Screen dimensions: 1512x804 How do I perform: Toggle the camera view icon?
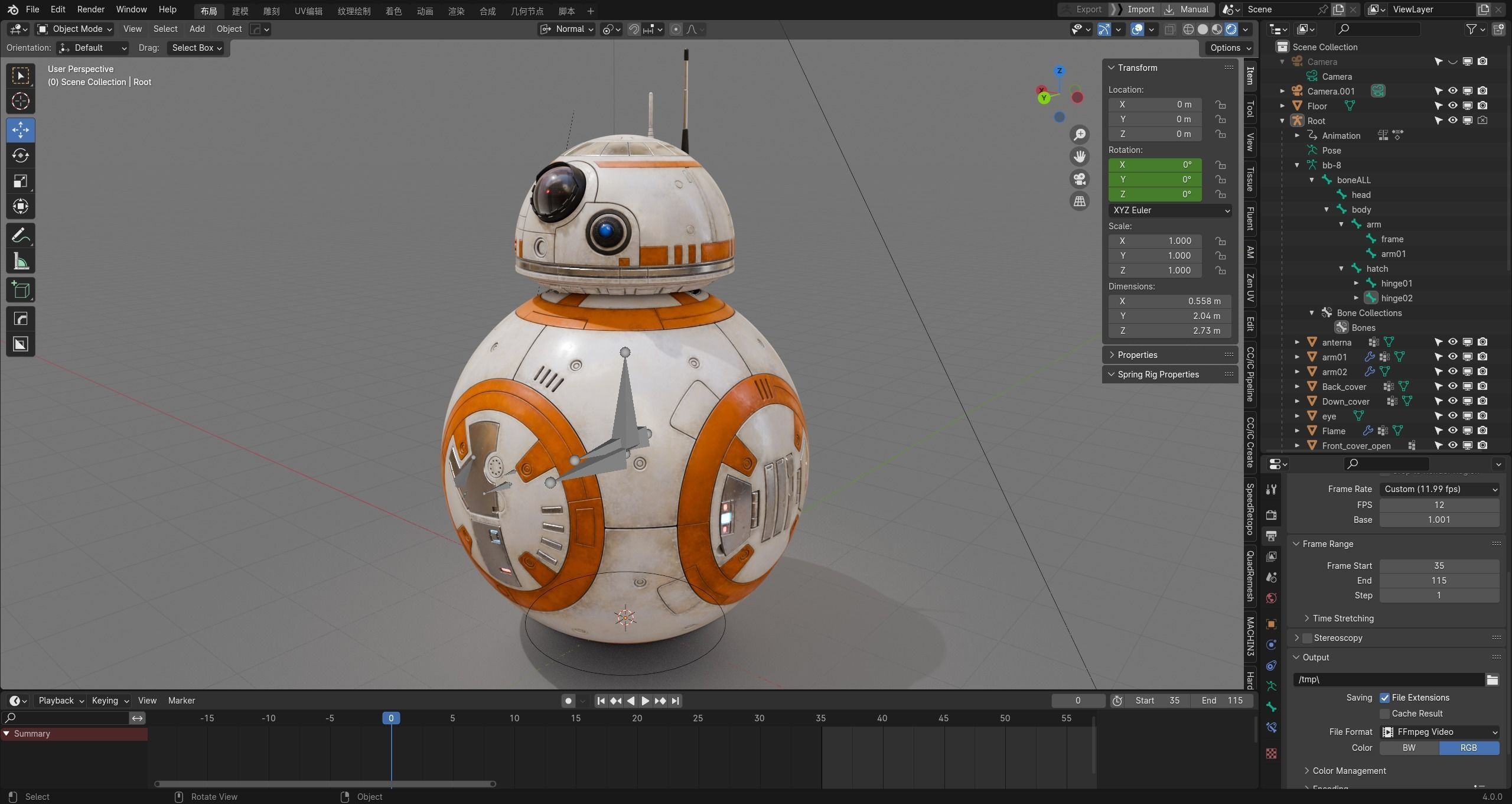click(1080, 179)
